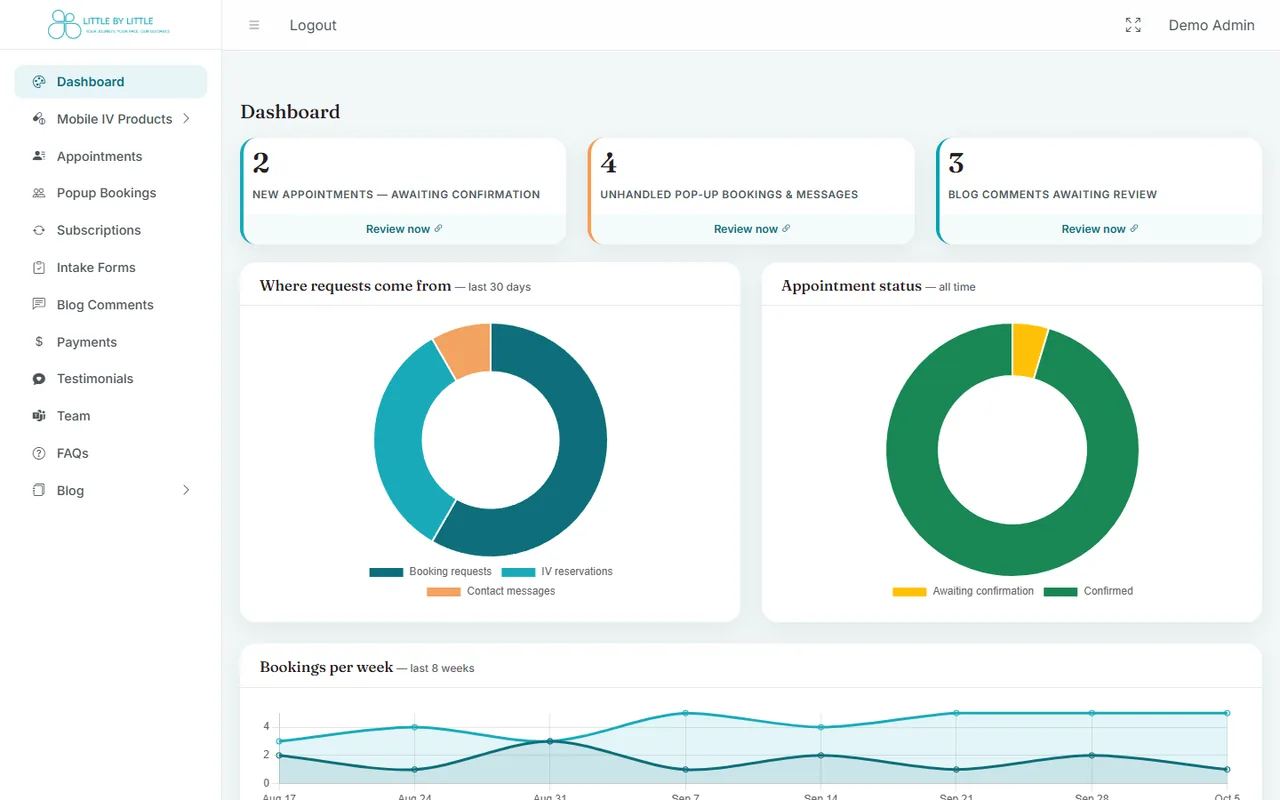Click the Payments dollar icon
Screen dimensions: 1280x800
pyautogui.click(x=39, y=342)
